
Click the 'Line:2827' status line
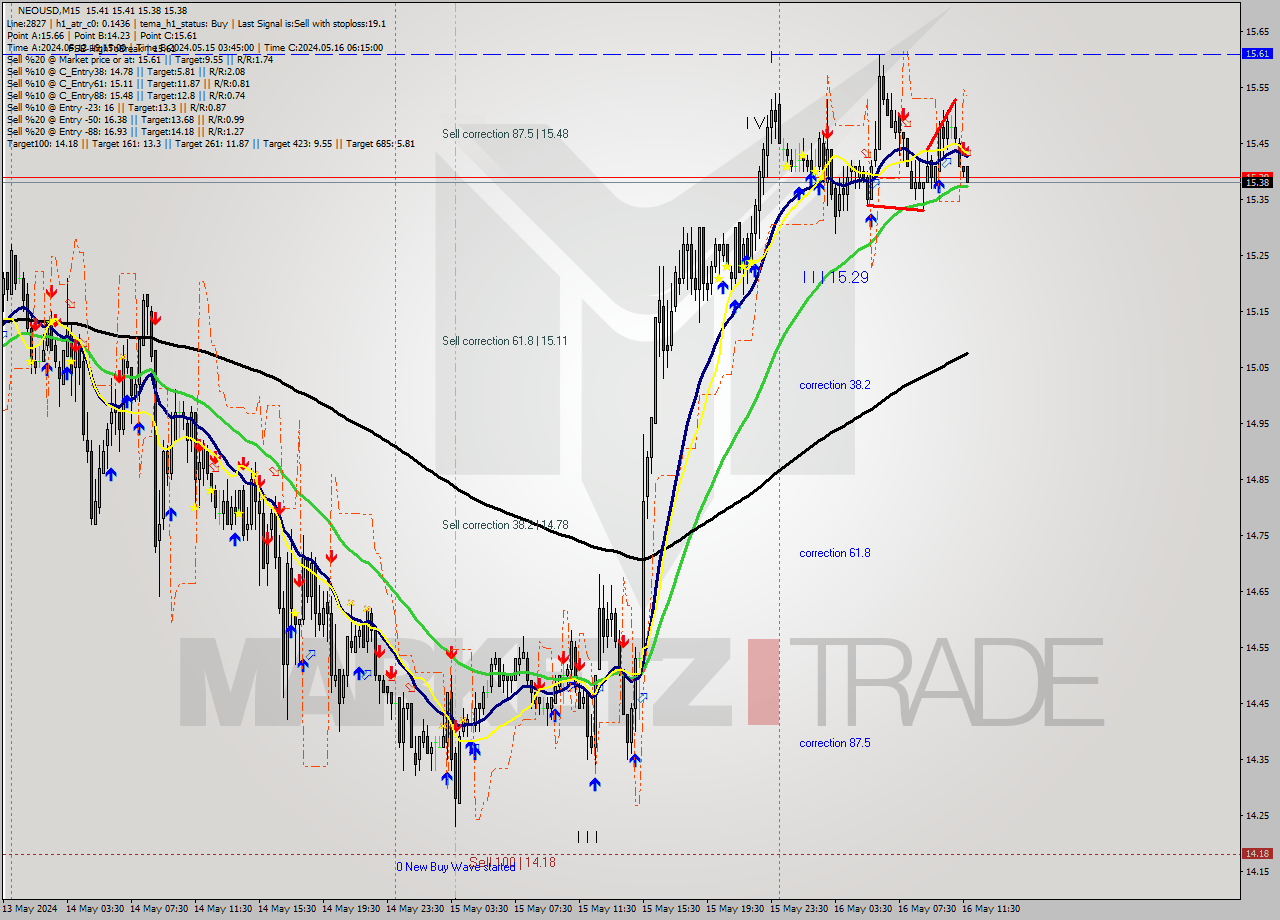click(196, 23)
